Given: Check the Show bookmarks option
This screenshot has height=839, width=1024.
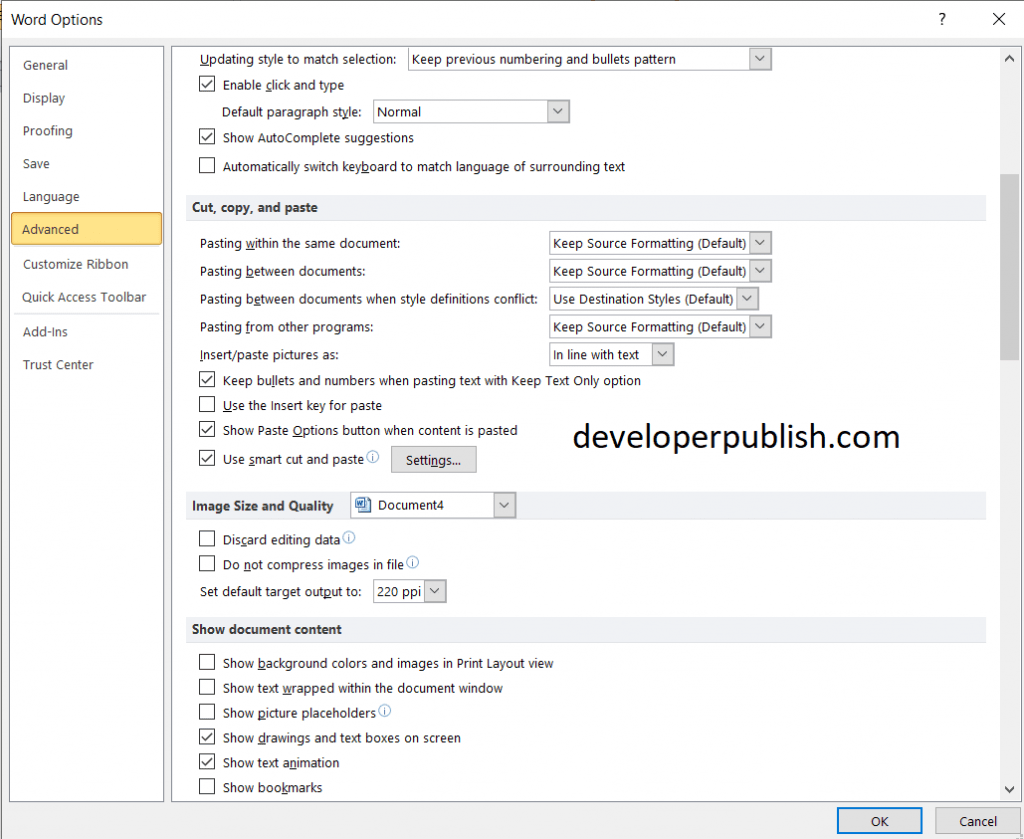Looking at the screenshot, I should pos(206,787).
